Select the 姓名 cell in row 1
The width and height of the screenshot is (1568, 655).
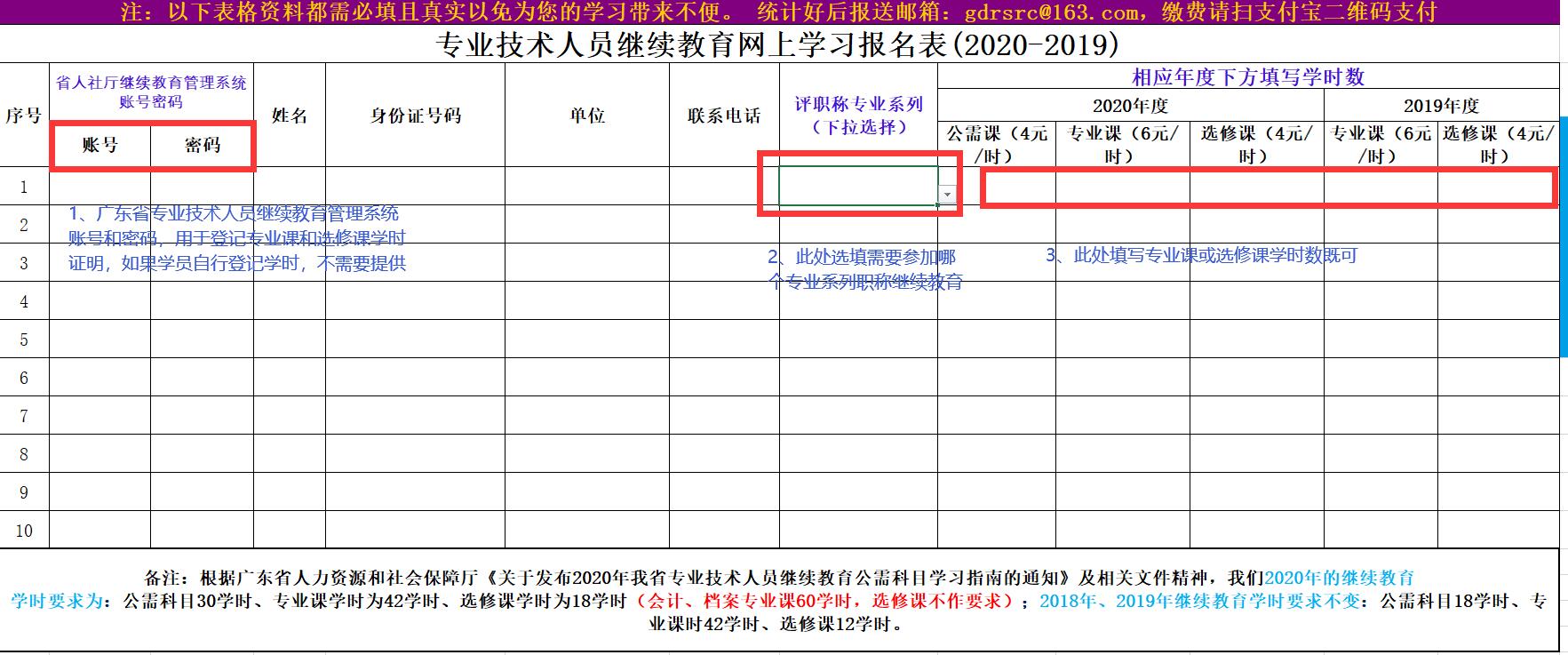coord(289,187)
